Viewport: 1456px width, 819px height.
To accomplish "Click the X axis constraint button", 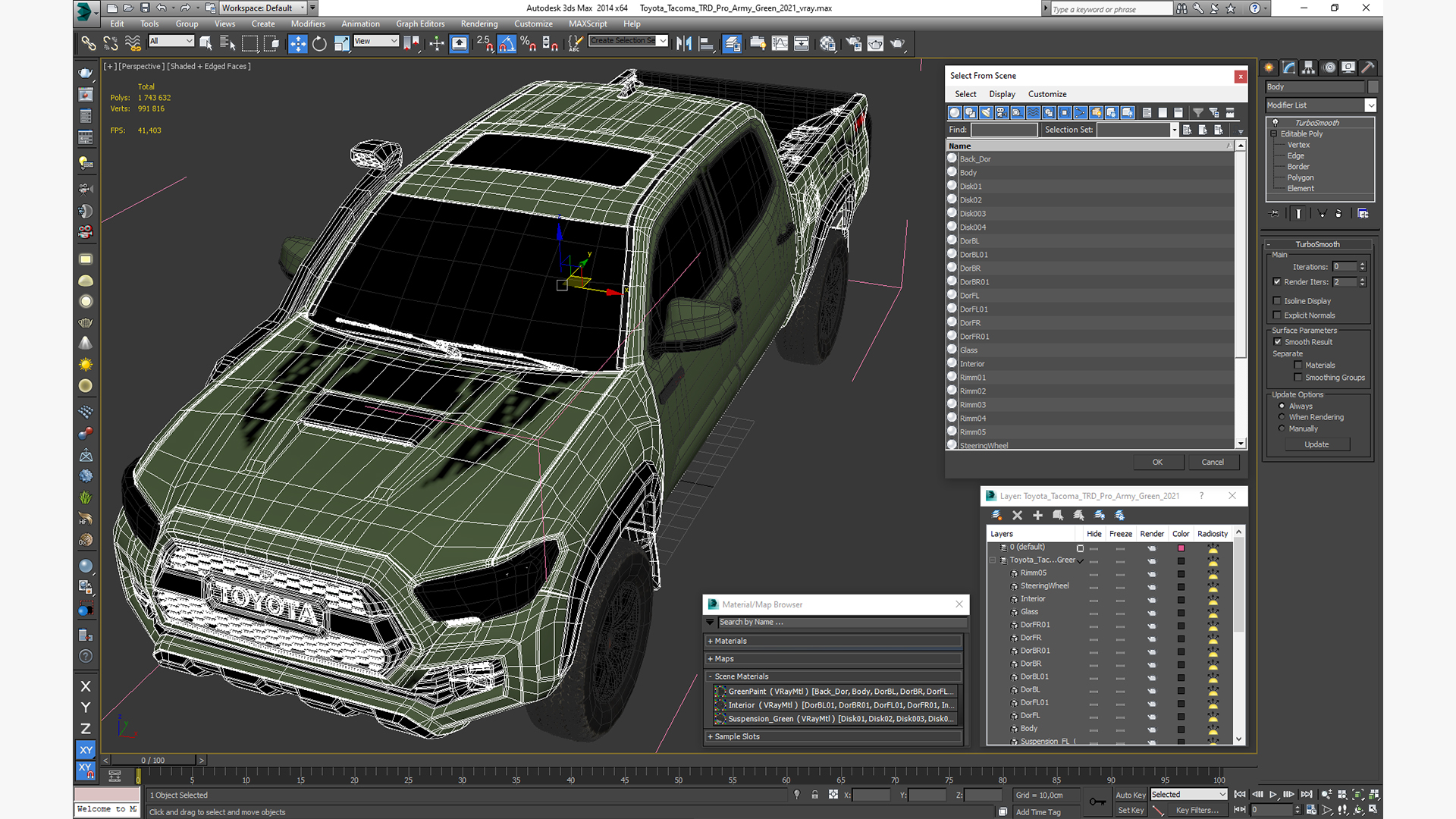I will 86,686.
